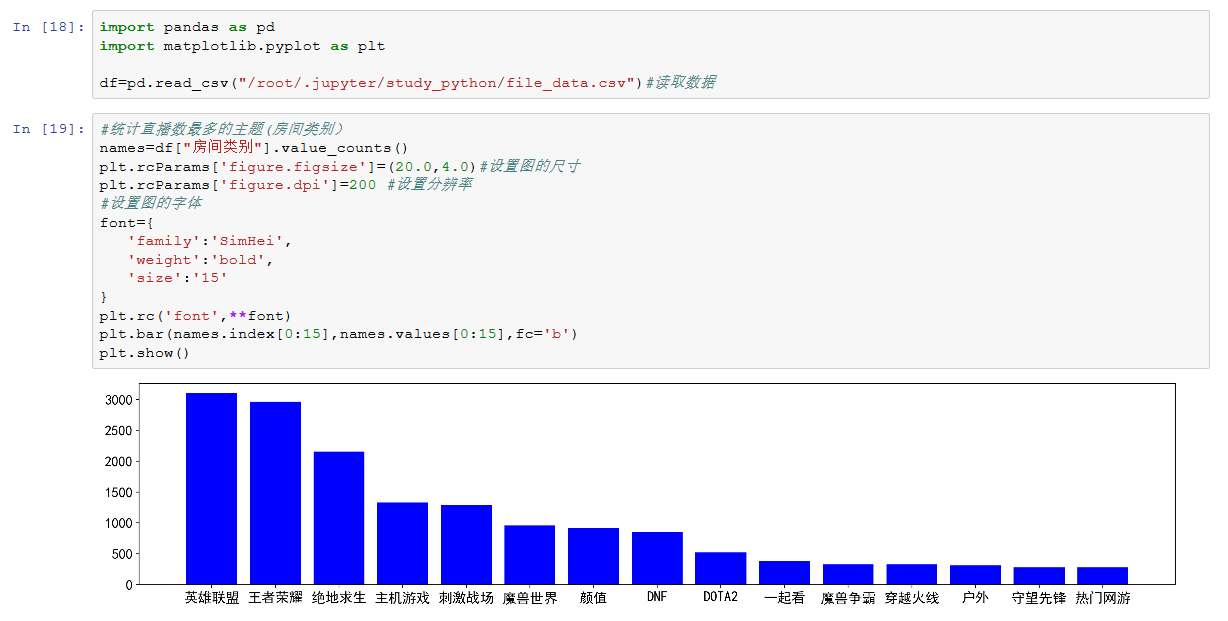Click the 'import matplotlib.pyplot as plt' line
This screenshot has height=621, width=1228.
click(242, 46)
